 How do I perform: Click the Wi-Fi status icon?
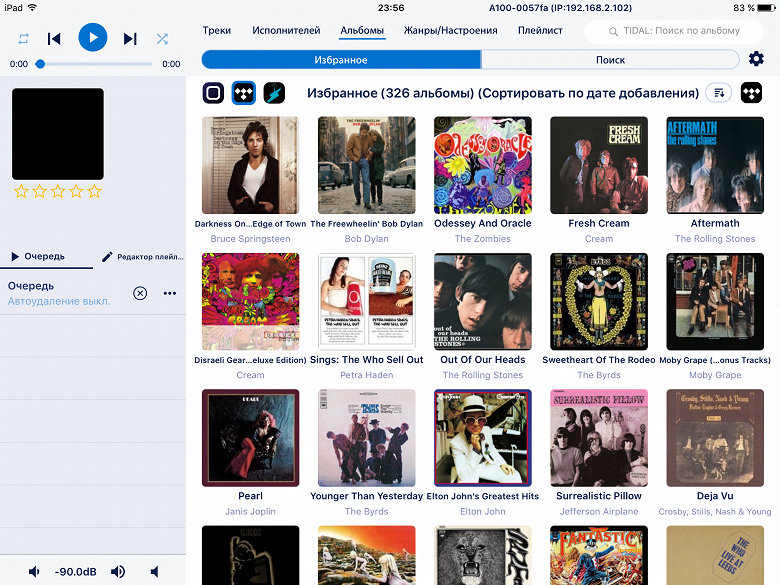coord(32,7)
